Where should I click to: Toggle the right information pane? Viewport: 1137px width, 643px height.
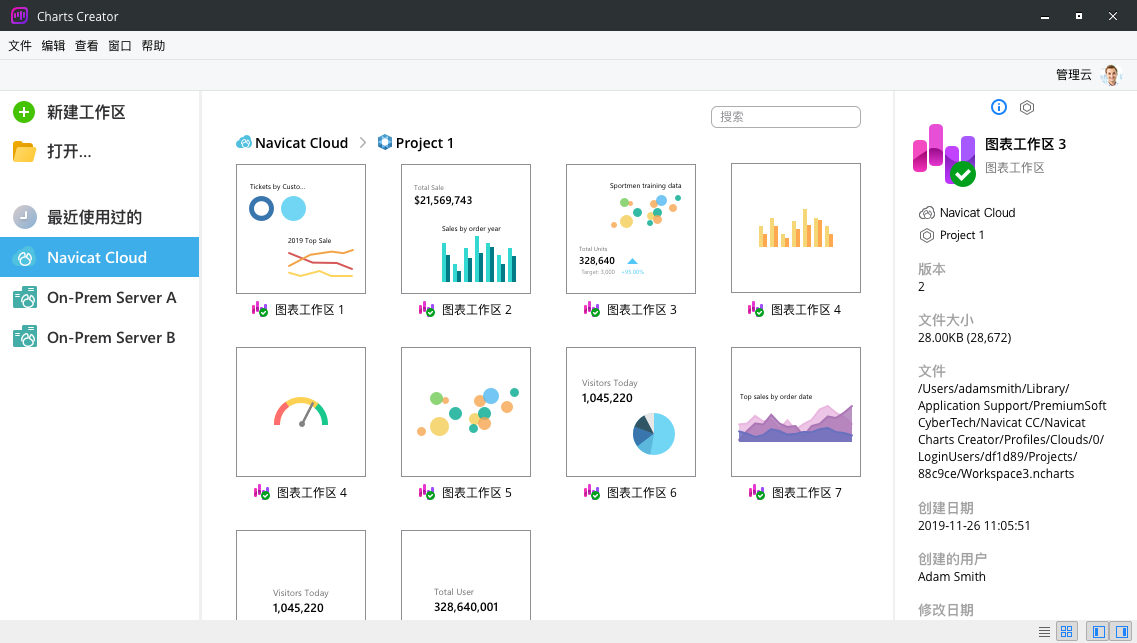point(1122,632)
